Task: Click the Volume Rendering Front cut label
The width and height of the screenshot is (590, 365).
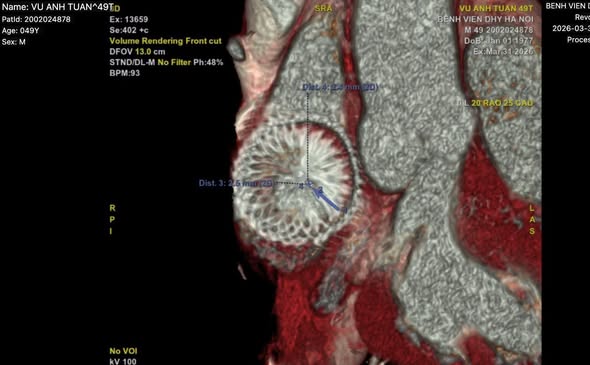Action: pos(166,41)
